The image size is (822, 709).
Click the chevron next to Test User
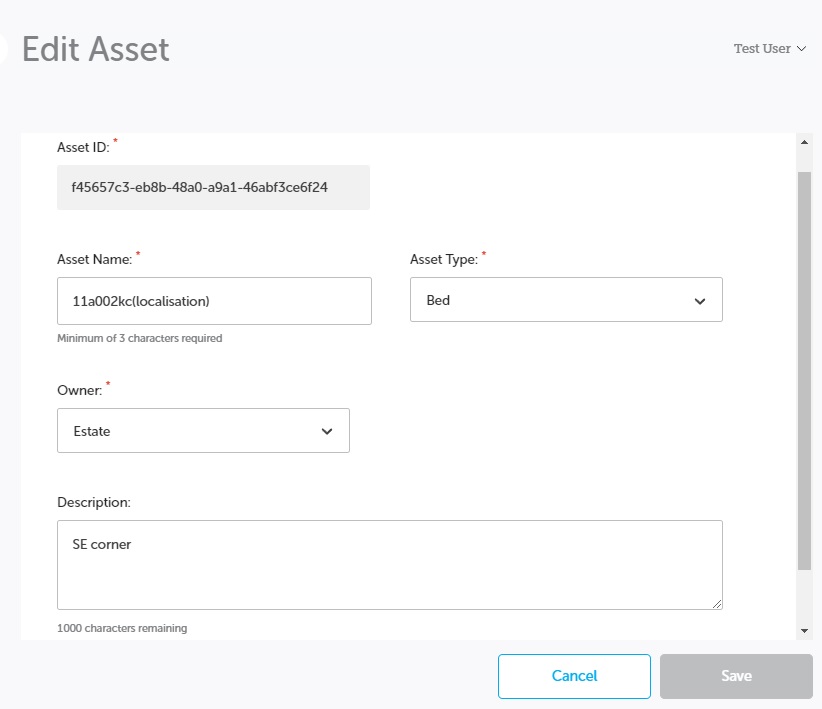[800, 48]
